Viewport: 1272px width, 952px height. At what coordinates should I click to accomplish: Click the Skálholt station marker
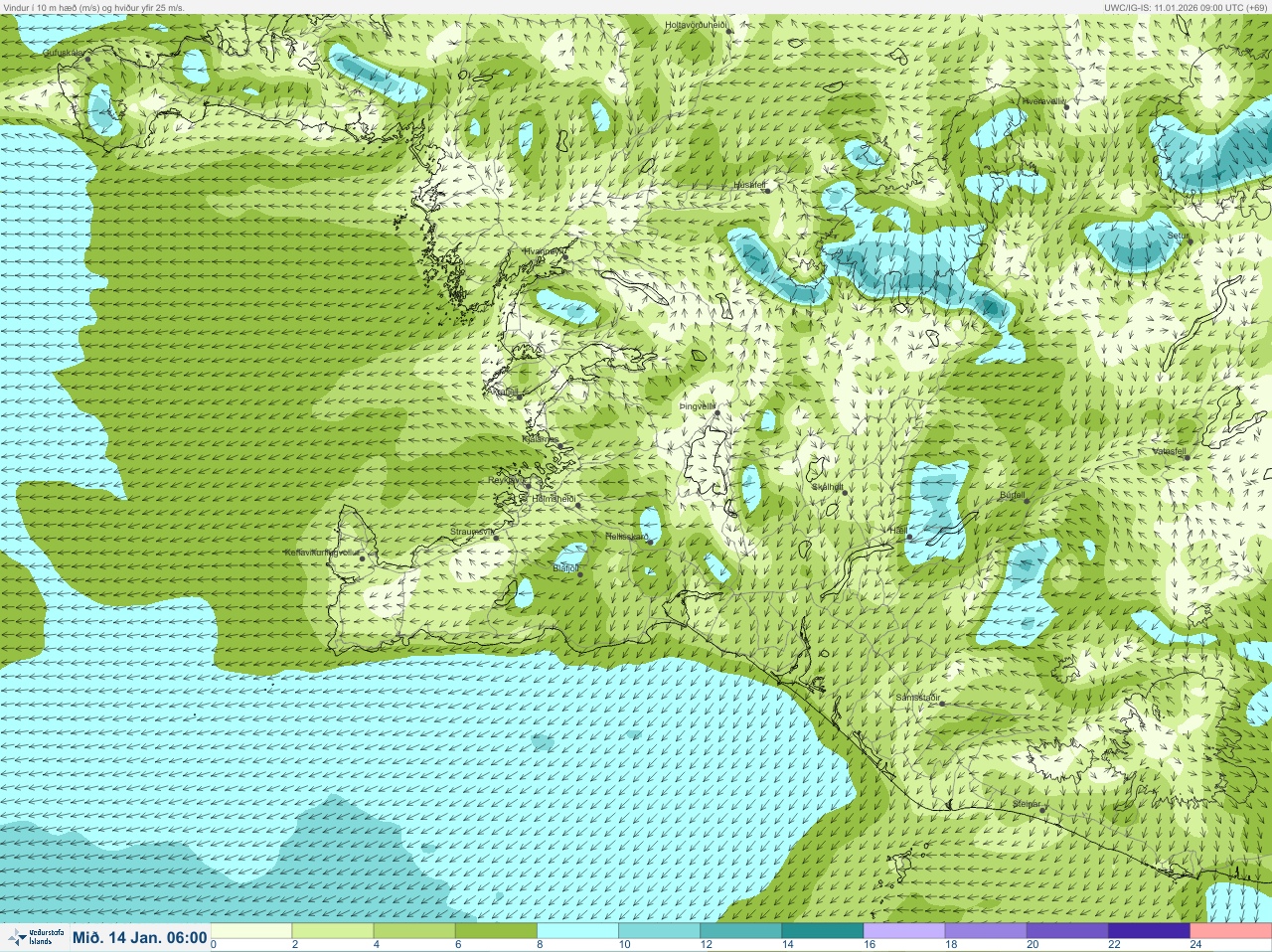[845, 493]
